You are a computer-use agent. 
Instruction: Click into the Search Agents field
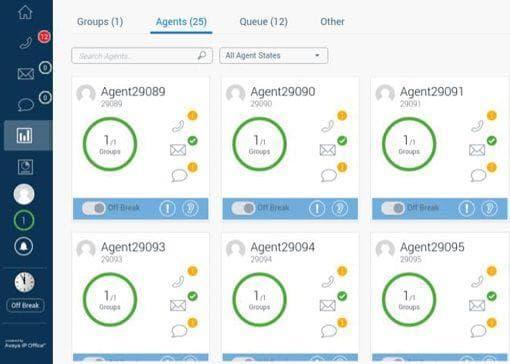click(x=142, y=56)
